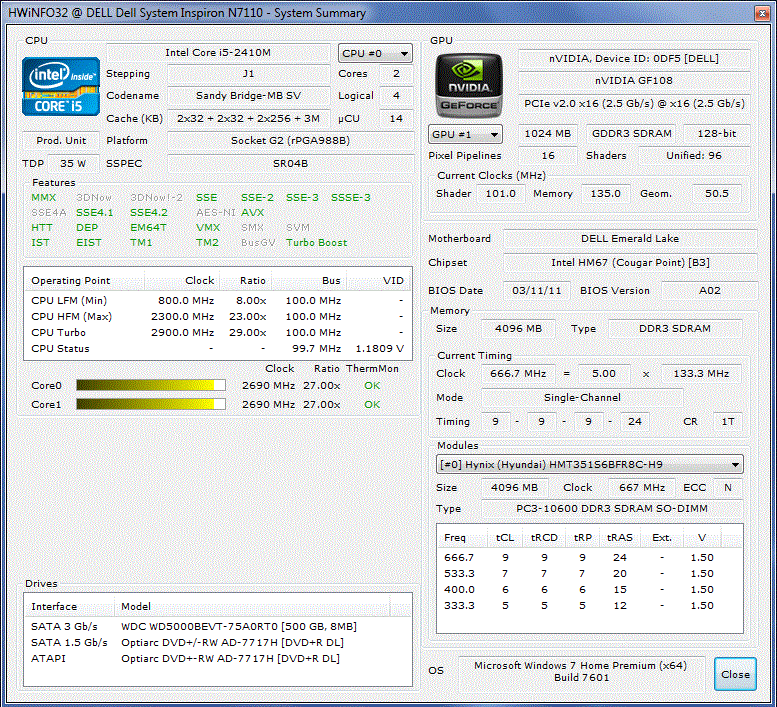Click the Interface column header in Drives
The width and height of the screenshot is (777, 707).
pyautogui.click(x=69, y=606)
